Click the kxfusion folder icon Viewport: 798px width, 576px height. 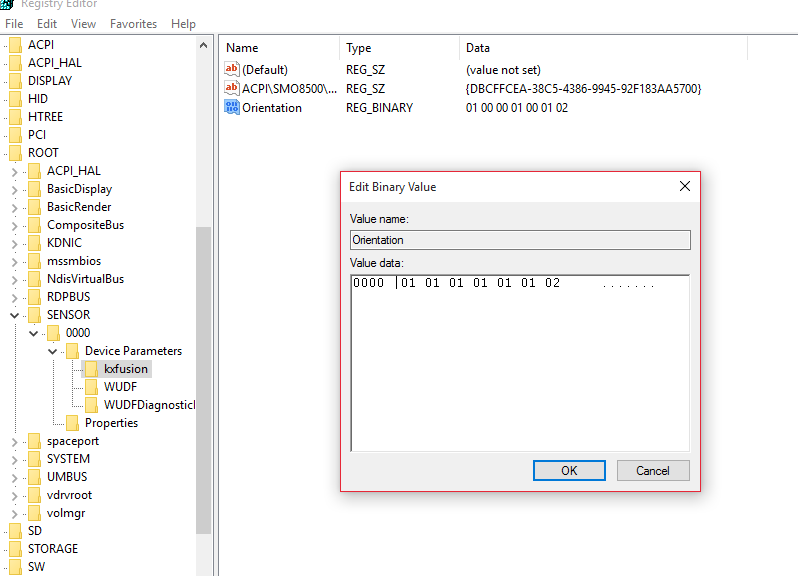point(92,369)
